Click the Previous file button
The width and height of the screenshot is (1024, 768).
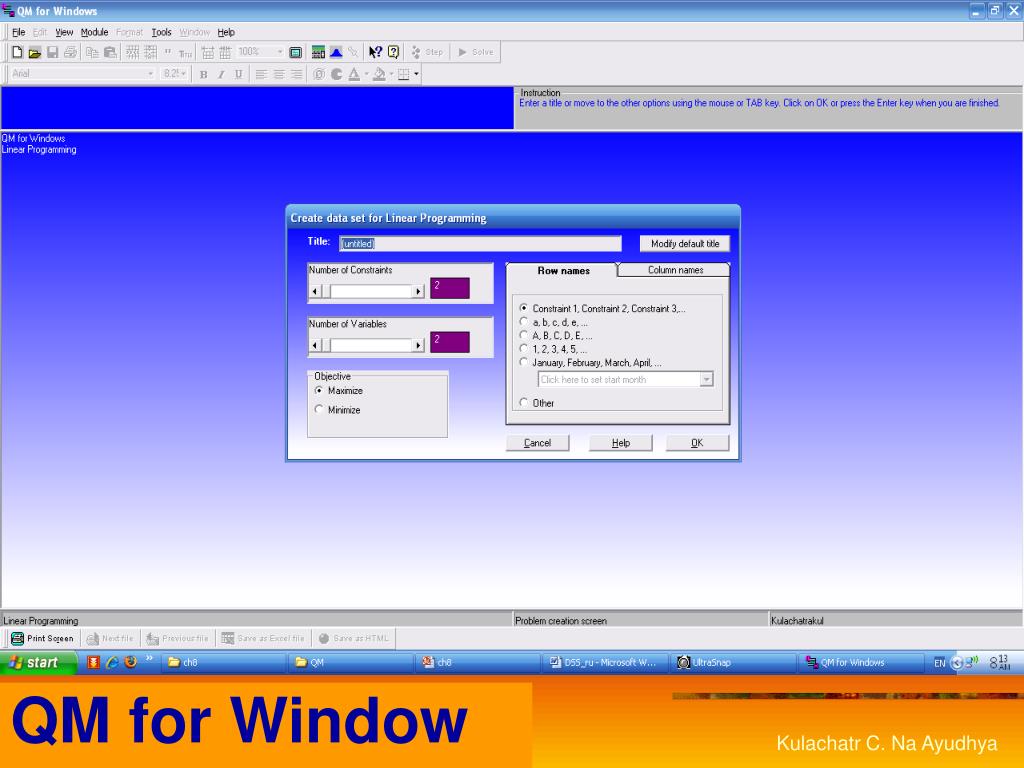tap(178, 638)
